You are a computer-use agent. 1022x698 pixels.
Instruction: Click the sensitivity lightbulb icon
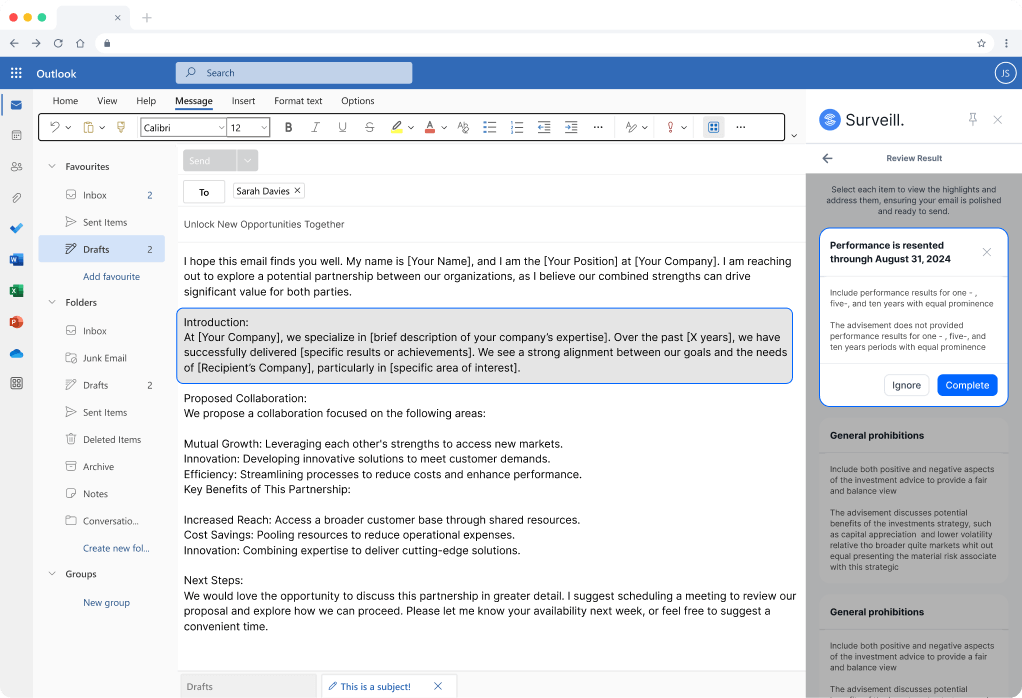(670, 128)
